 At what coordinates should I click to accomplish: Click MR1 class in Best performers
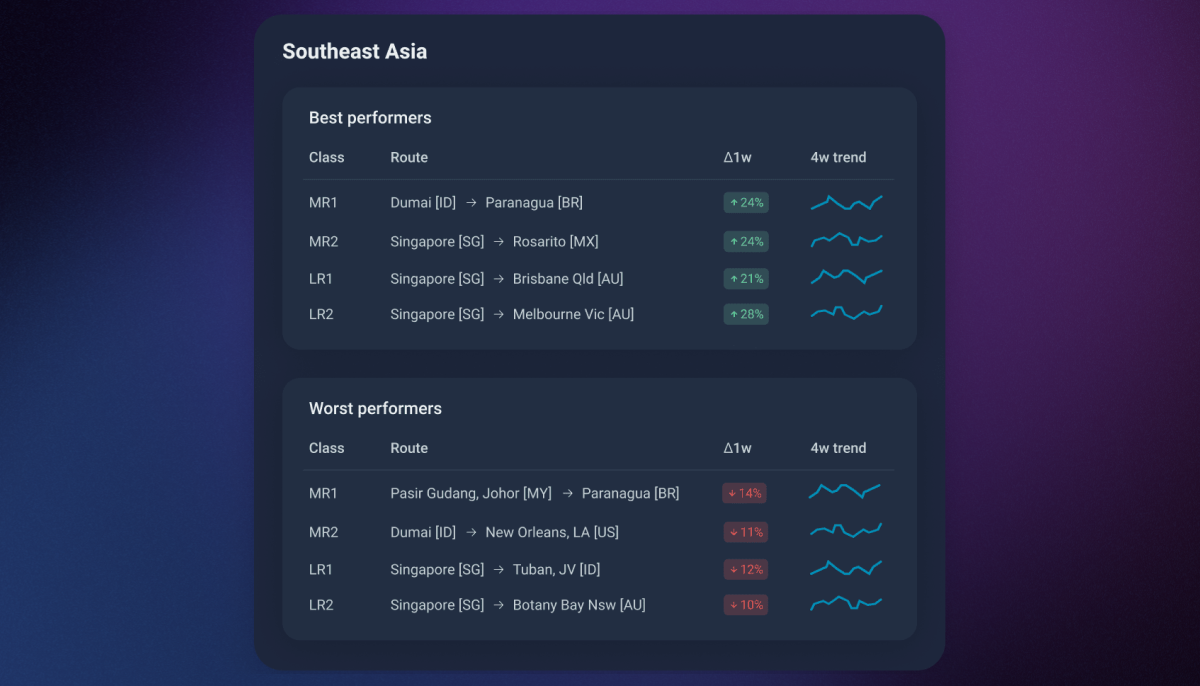coord(323,203)
